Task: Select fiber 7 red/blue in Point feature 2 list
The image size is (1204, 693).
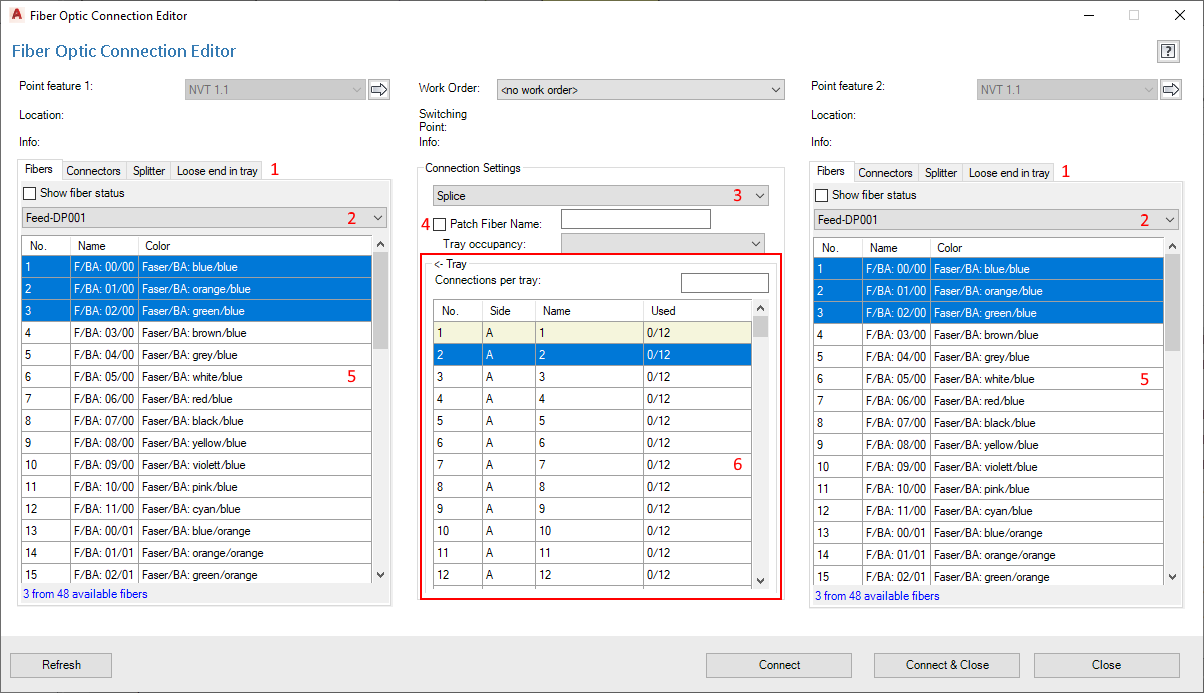Action: (x=989, y=401)
